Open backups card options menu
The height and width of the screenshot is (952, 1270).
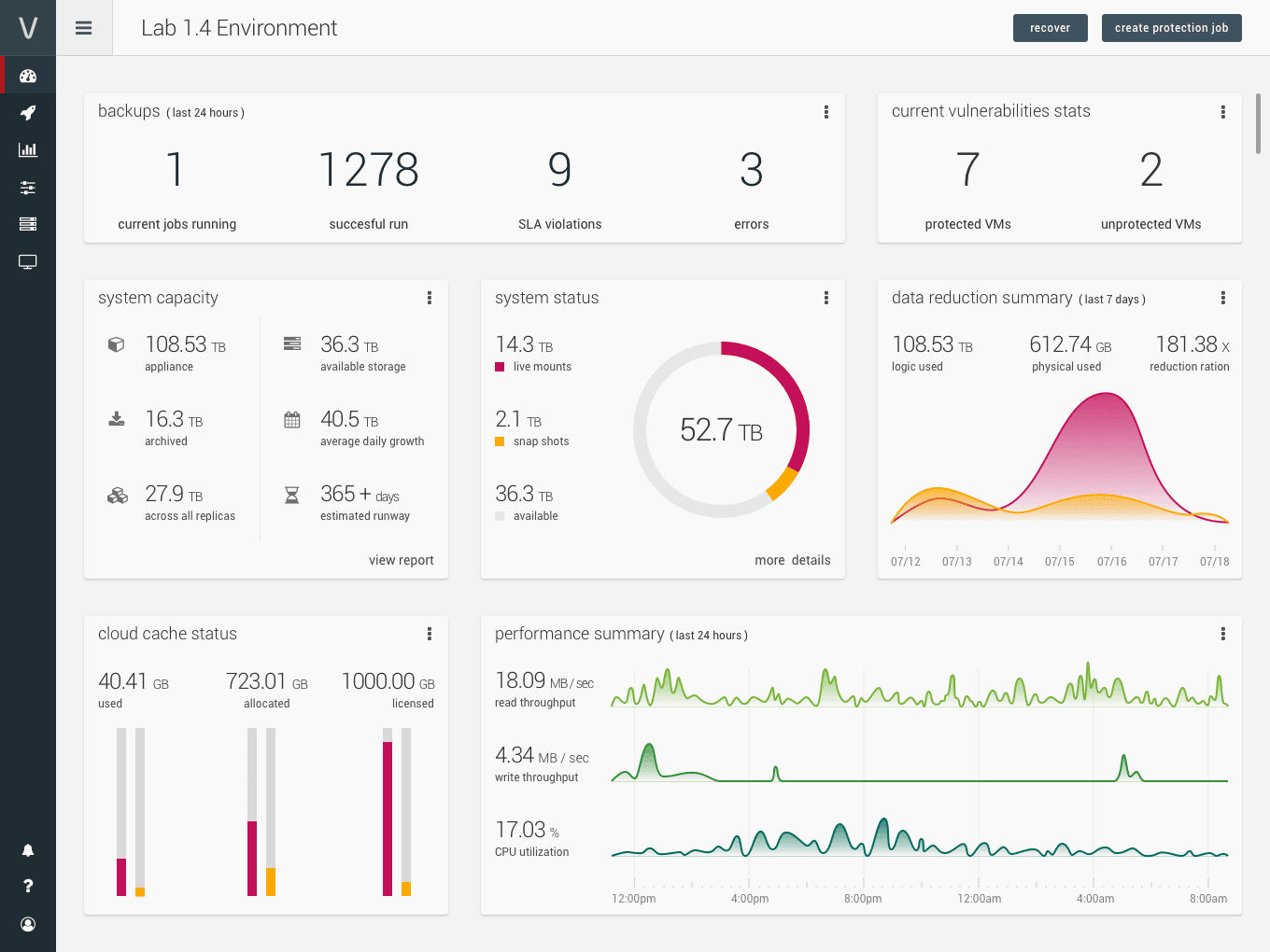[x=826, y=112]
